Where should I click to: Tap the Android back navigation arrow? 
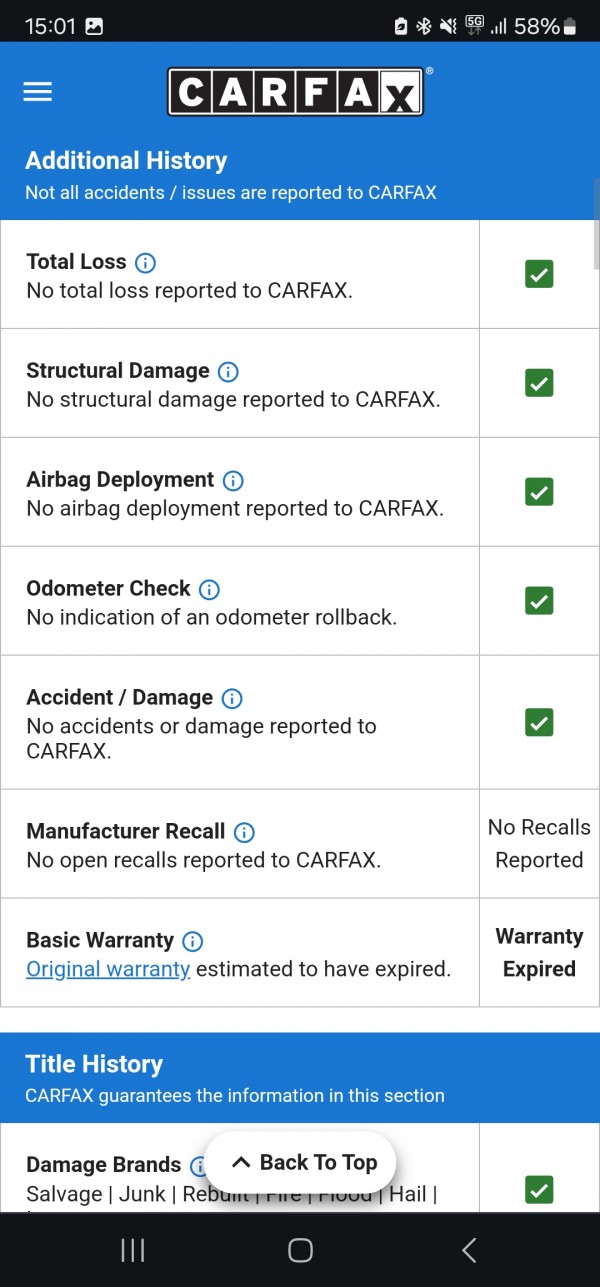pyautogui.click(x=468, y=1250)
